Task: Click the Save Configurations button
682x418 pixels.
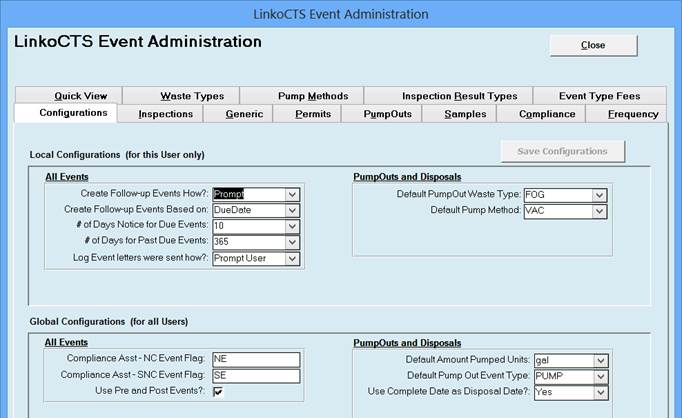Action: click(x=562, y=151)
